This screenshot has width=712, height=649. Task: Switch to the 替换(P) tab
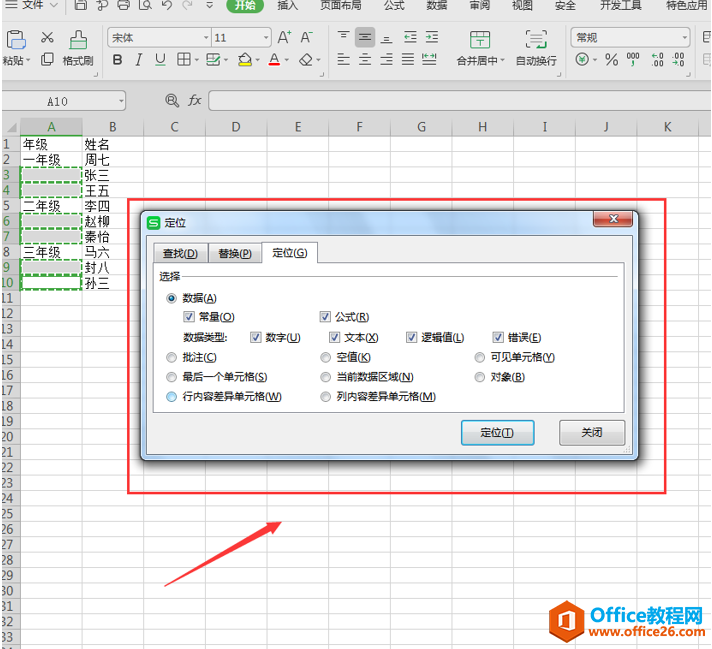235,253
